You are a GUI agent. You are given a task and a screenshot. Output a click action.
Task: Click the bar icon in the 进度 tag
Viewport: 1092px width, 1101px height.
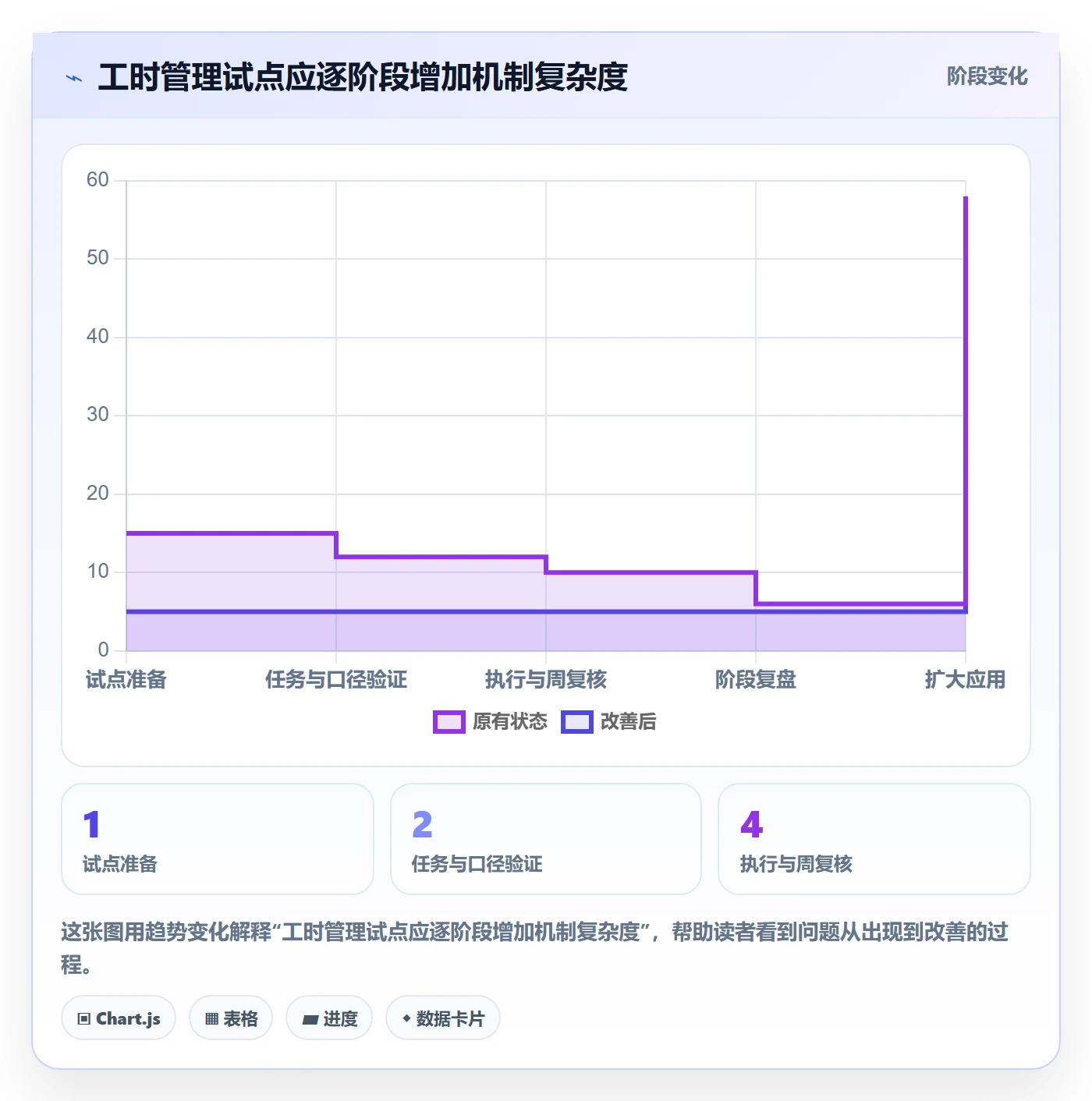(x=310, y=1019)
